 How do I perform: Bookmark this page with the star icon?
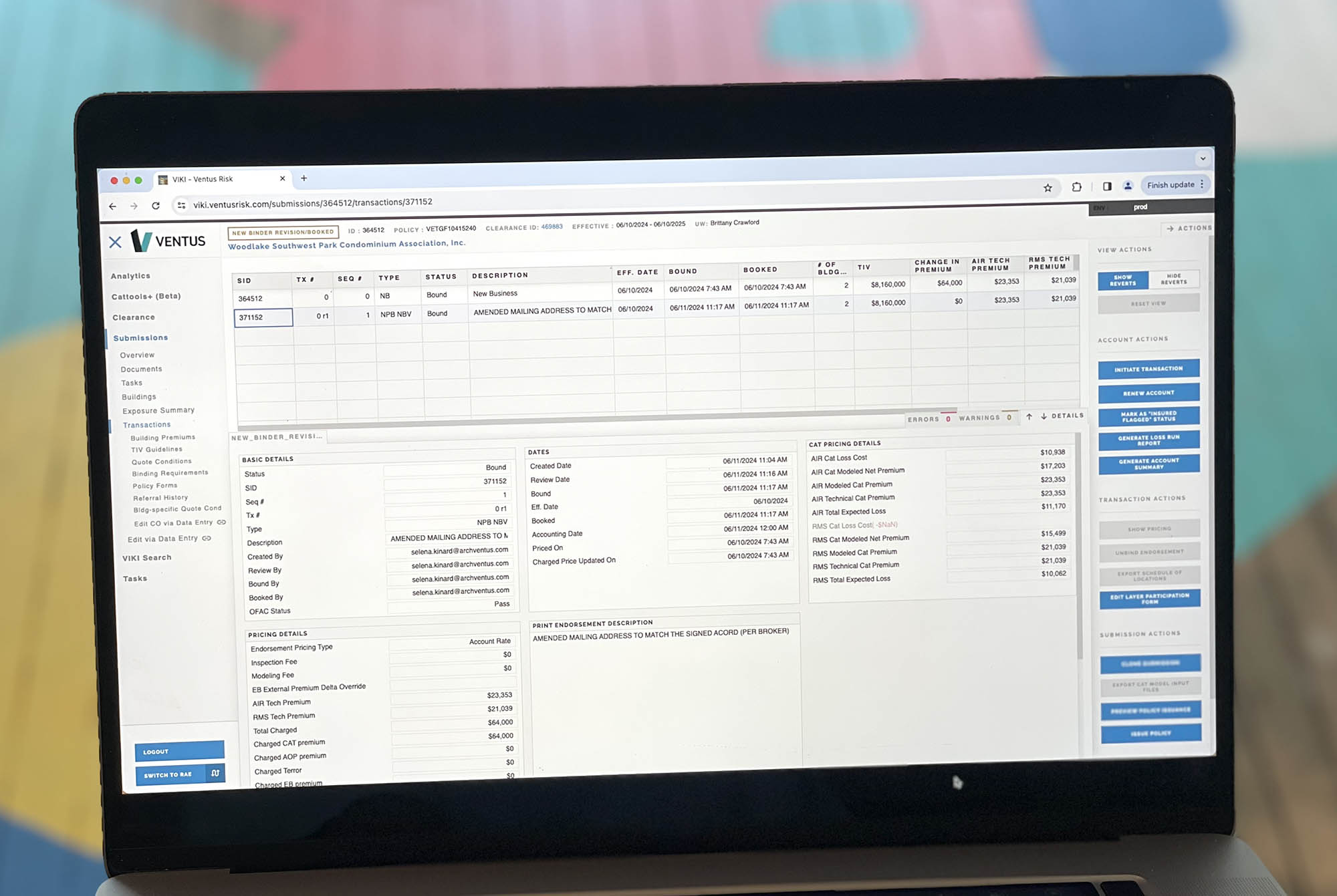(x=1048, y=188)
